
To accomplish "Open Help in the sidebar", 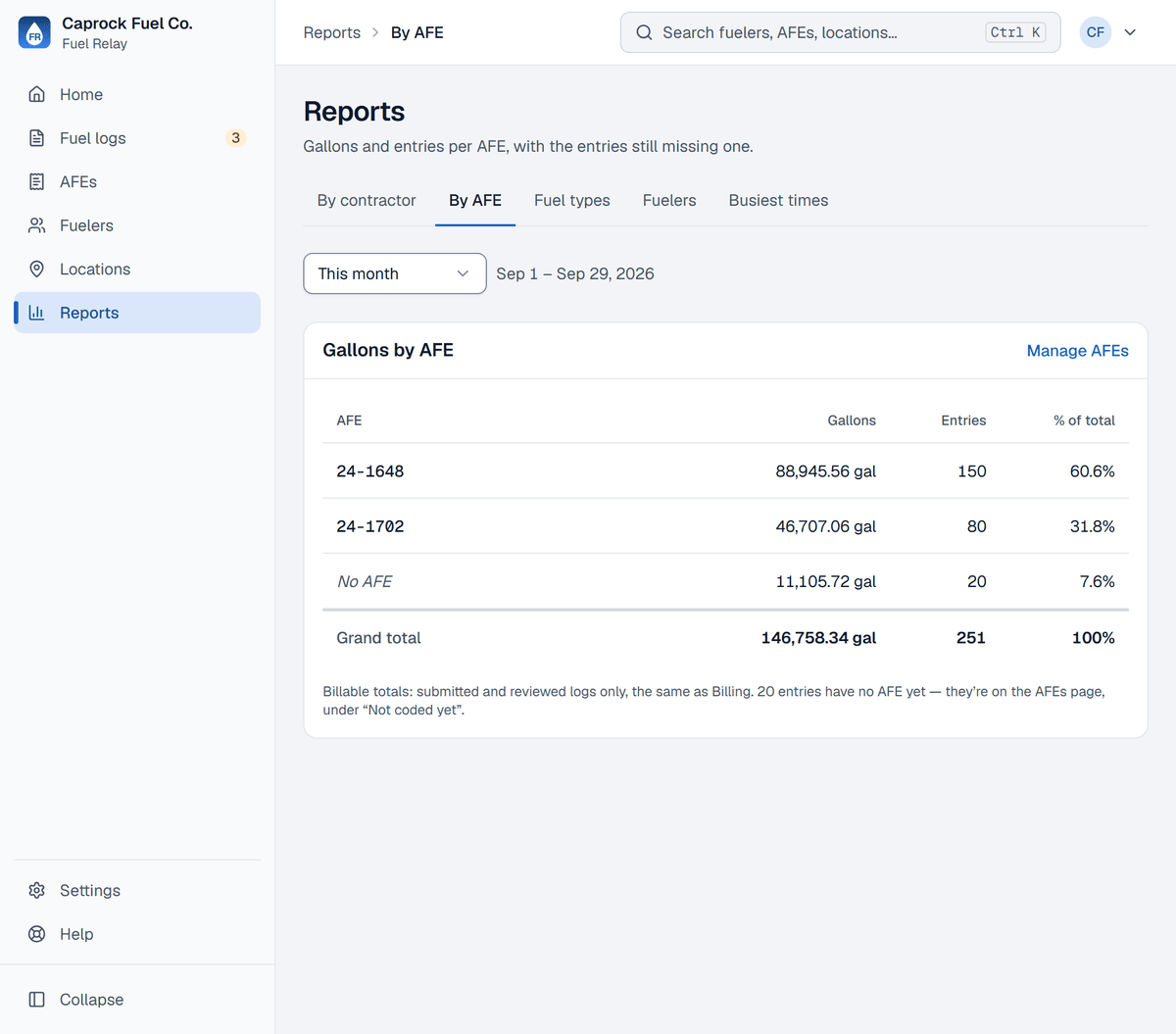I will (x=137, y=934).
